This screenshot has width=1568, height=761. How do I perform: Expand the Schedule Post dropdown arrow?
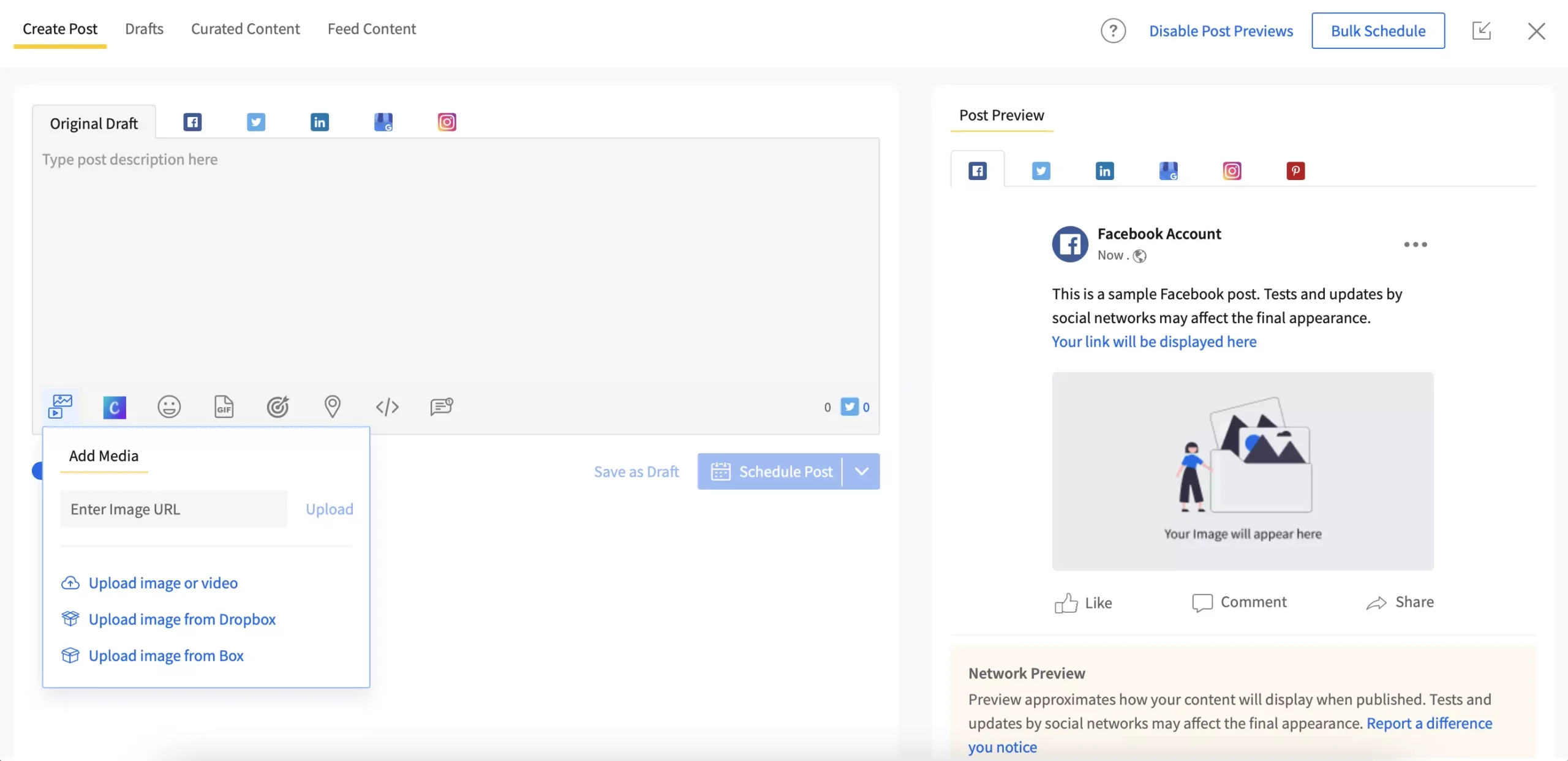click(861, 471)
